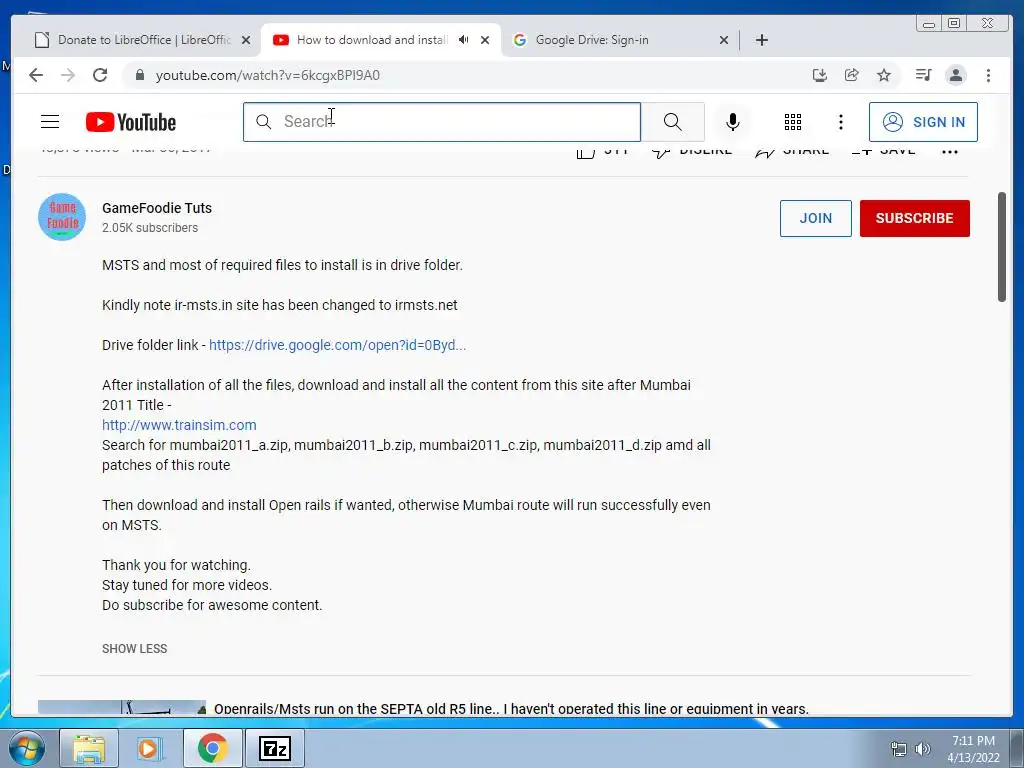This screenshot has height=768, width=1024.
Task: Click the Openrails/Msts SEPTA comment title text
Action: tap(511, 708)
